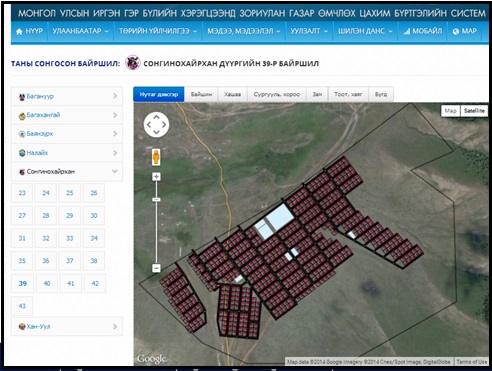Click the map zoom slider handle

(156, 200)
